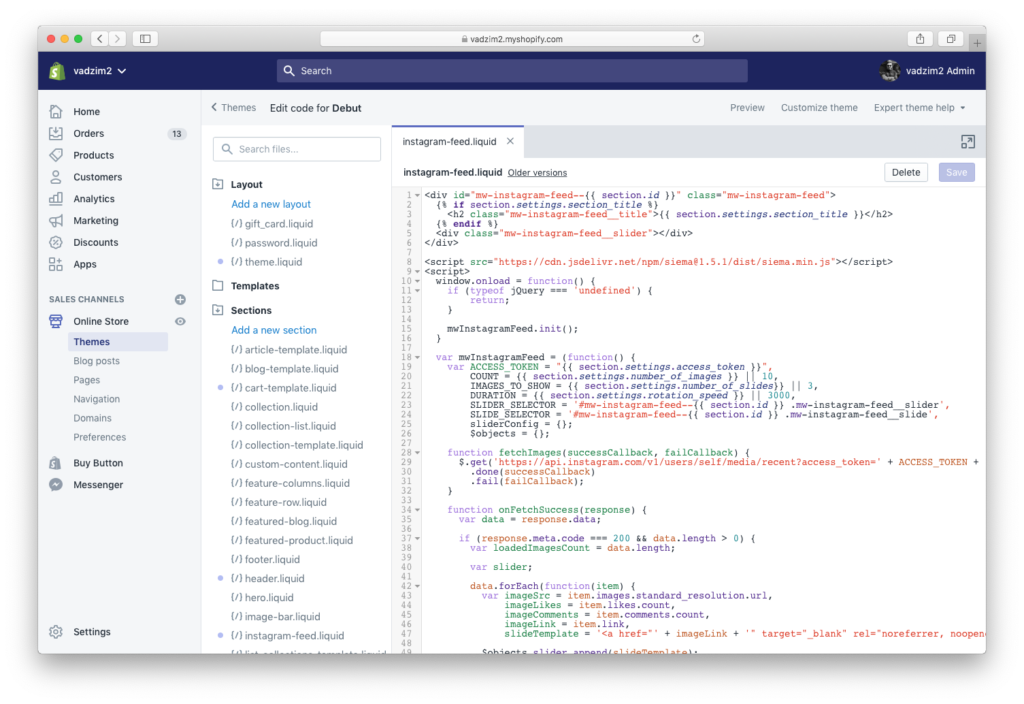The height and width of the screenshot is (704, 1024).
Task: Fold the code block at line 1
Action: (x=417, y=195)
